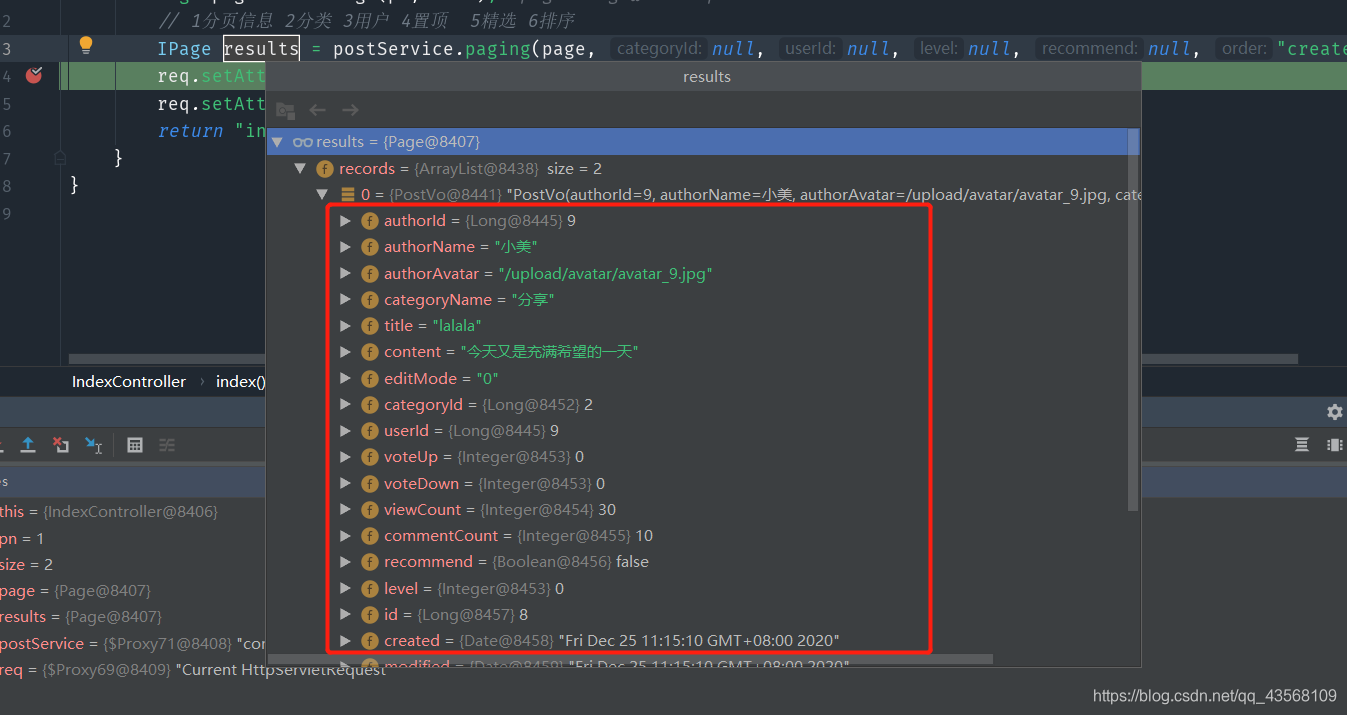The height and width of the screenshot is (715, 1347).
Task: Expand the authorAvatar field
Action: point(345,274)
